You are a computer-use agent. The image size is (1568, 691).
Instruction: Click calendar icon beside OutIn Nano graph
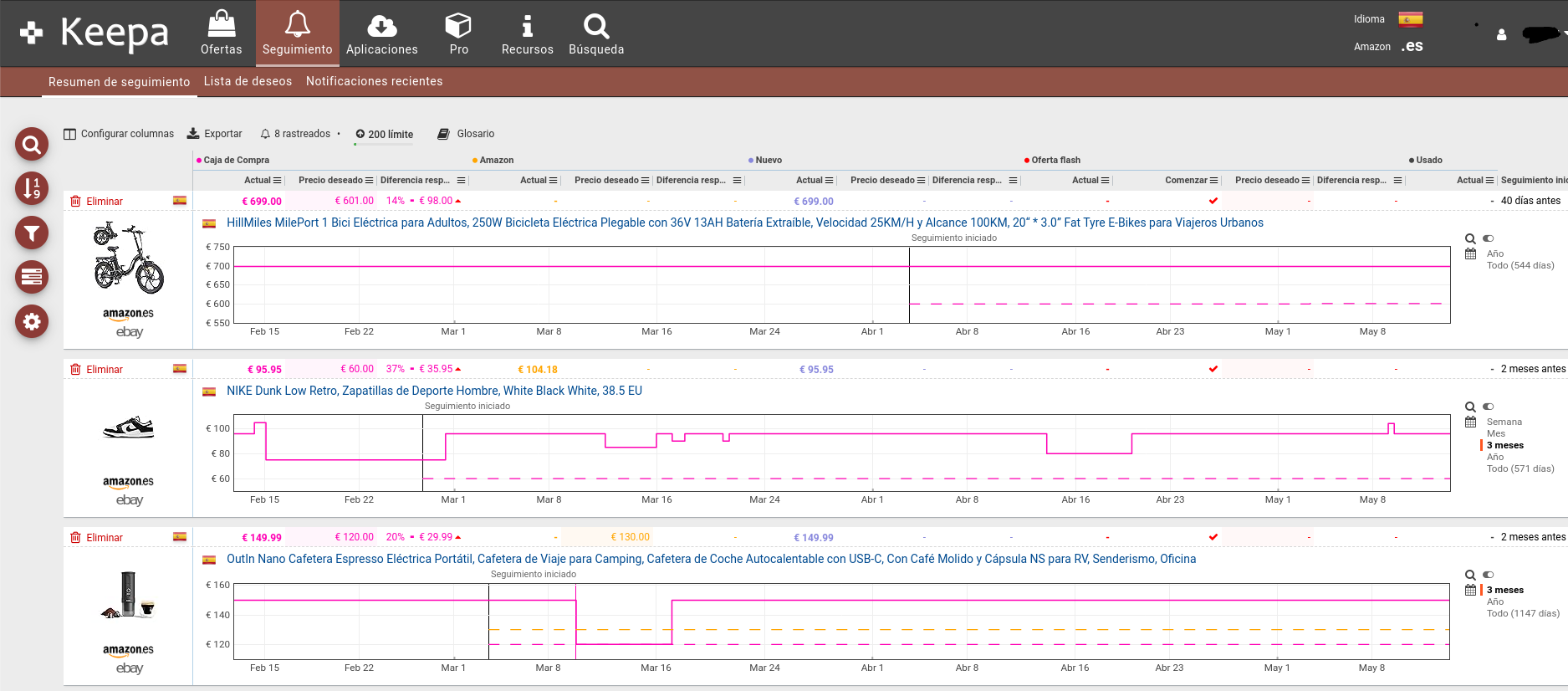pos(1470,590)
